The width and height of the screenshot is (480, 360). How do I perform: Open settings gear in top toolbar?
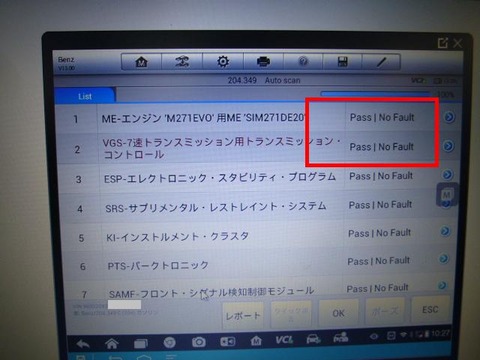[x=223, y=62]
